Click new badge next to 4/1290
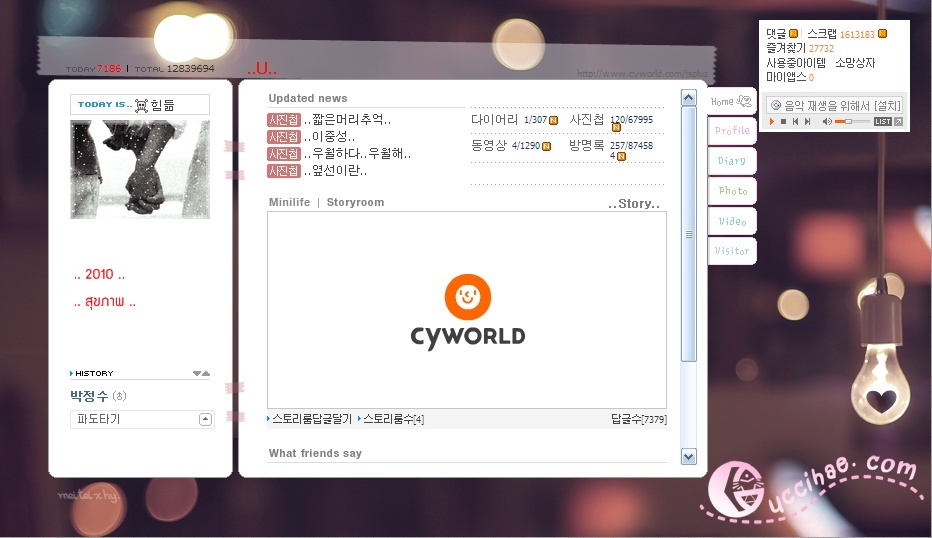The height and width of the screenshot is (538, 932). click(546, 146)
